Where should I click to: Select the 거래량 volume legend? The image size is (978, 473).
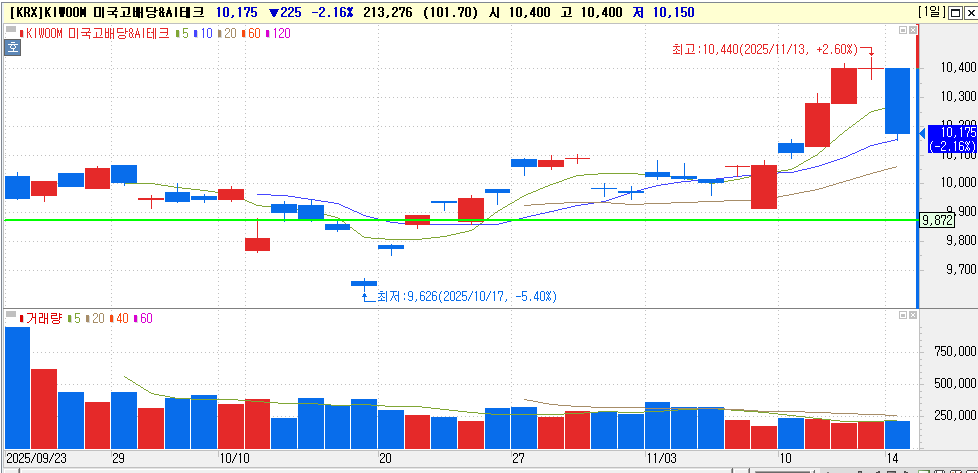41,318
